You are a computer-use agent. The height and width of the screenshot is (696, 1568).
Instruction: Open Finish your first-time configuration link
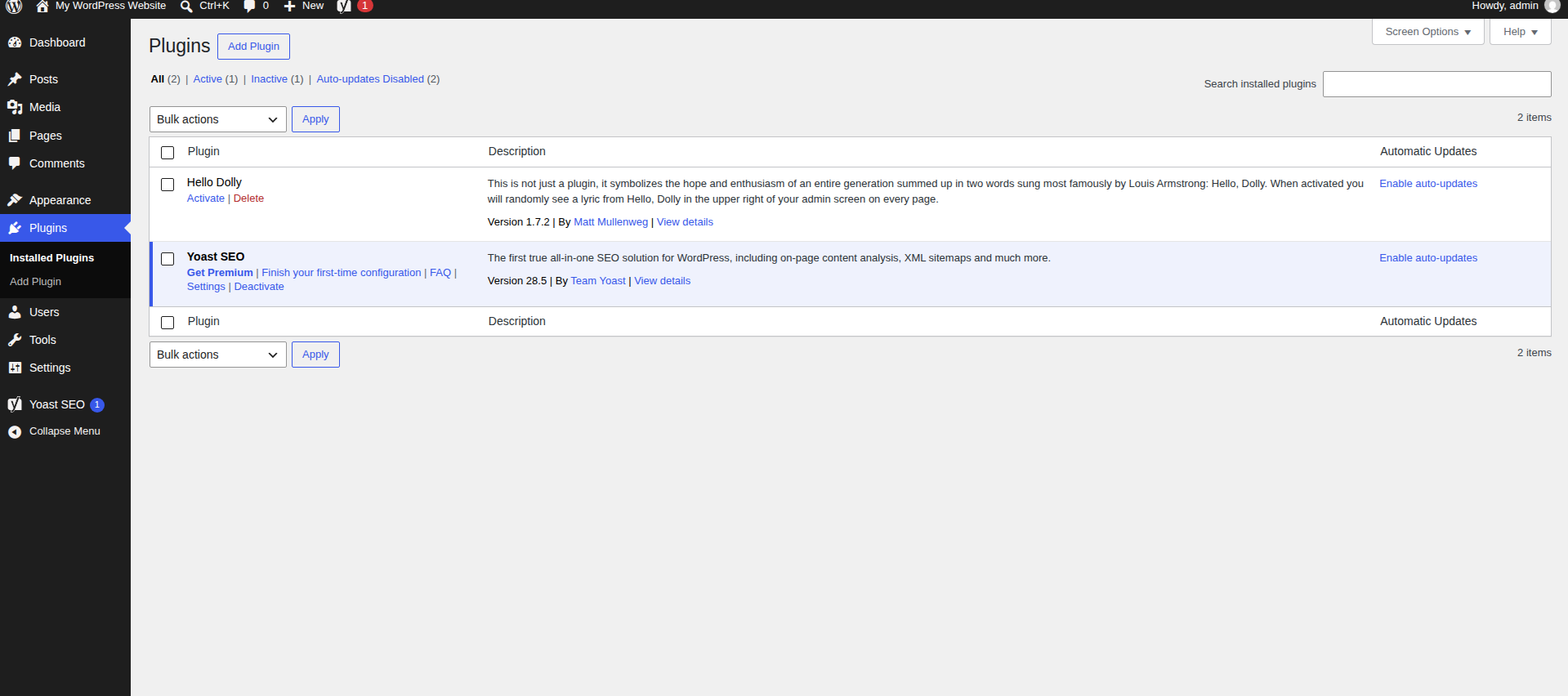[342, 273]
